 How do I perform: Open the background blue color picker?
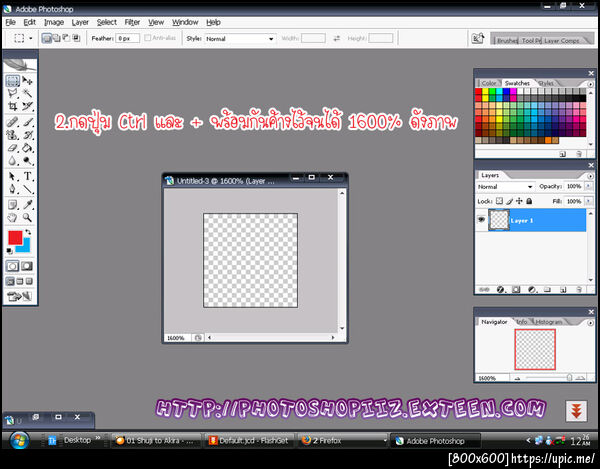click(x=25, y=247)
